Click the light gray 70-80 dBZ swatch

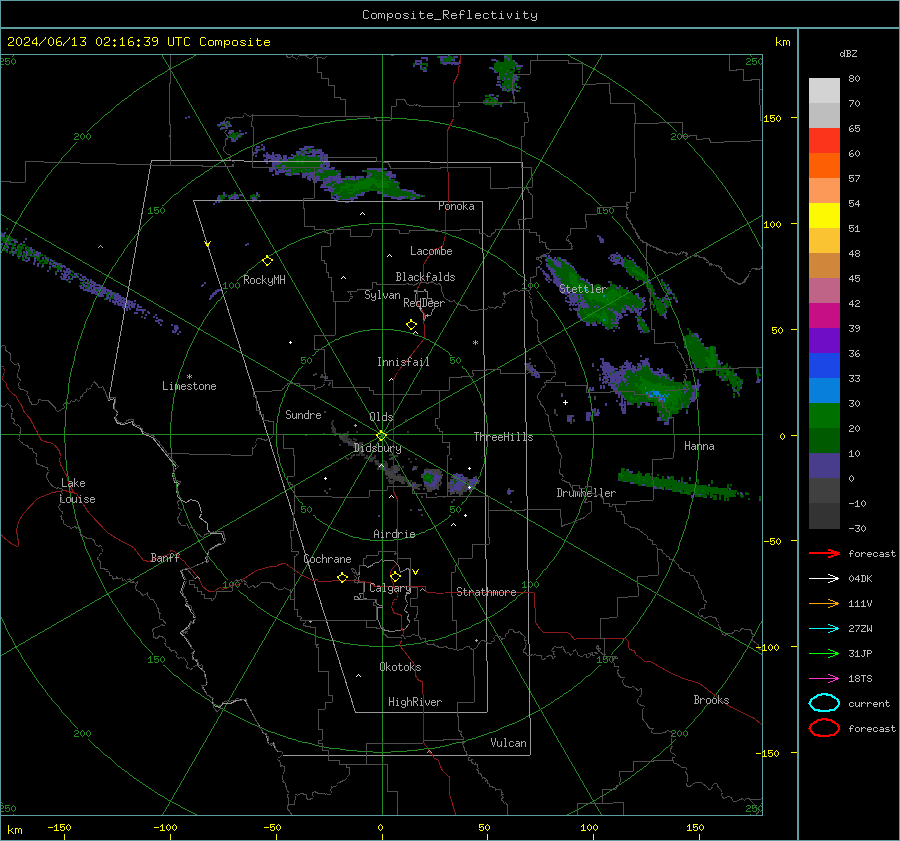(824, 91)
